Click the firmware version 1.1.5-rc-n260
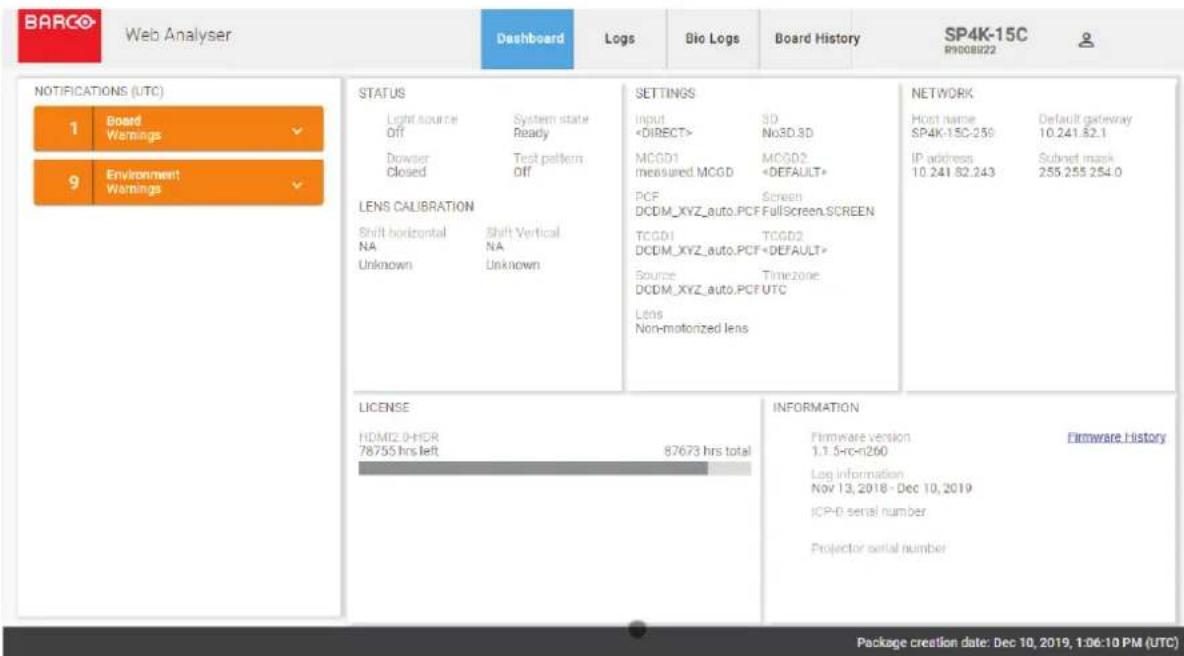The width and height of the screenshot is (1184, 656). point(849,451)
